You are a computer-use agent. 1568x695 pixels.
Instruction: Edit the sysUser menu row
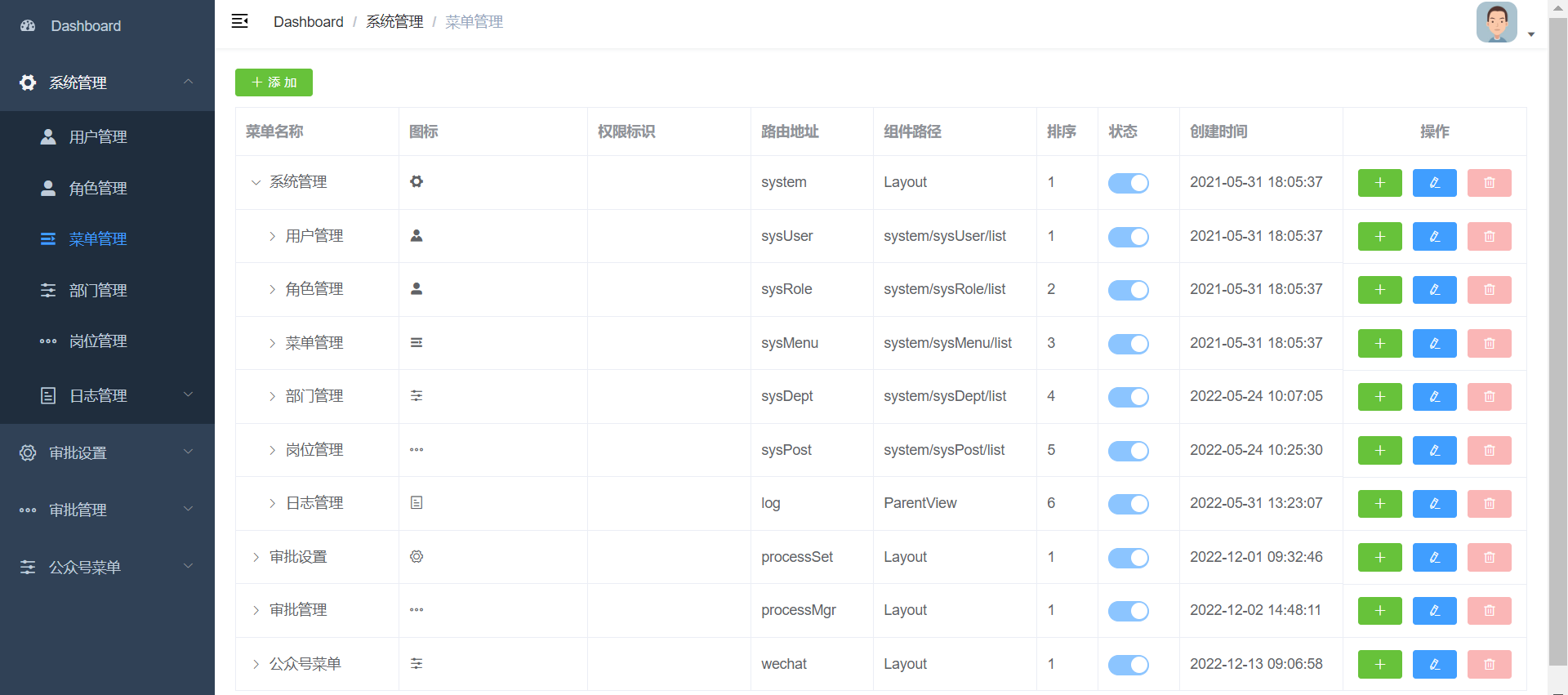(x=1435, y=236)
